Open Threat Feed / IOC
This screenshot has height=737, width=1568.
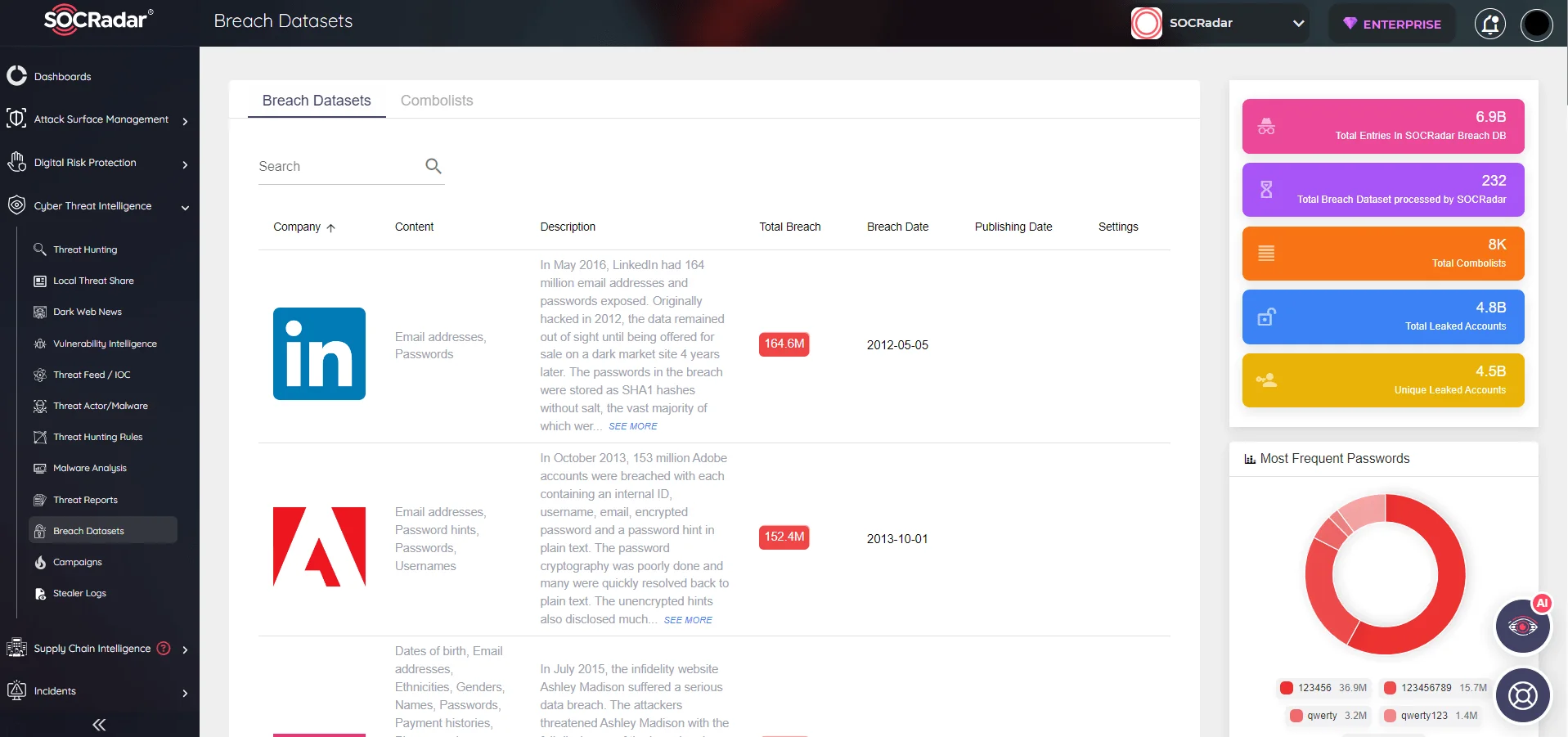point(92,375)
